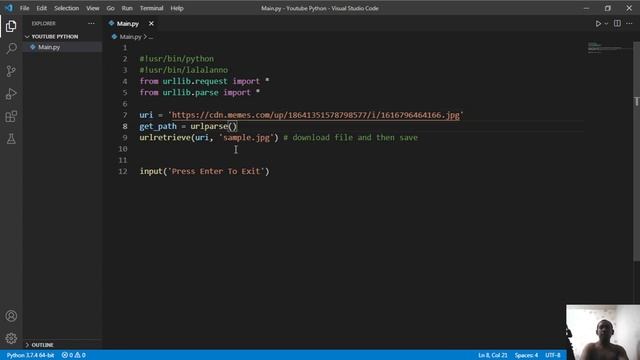Click Ln 8, Col 21 in status bar
The image size is (640, 360).
[493, 355]
